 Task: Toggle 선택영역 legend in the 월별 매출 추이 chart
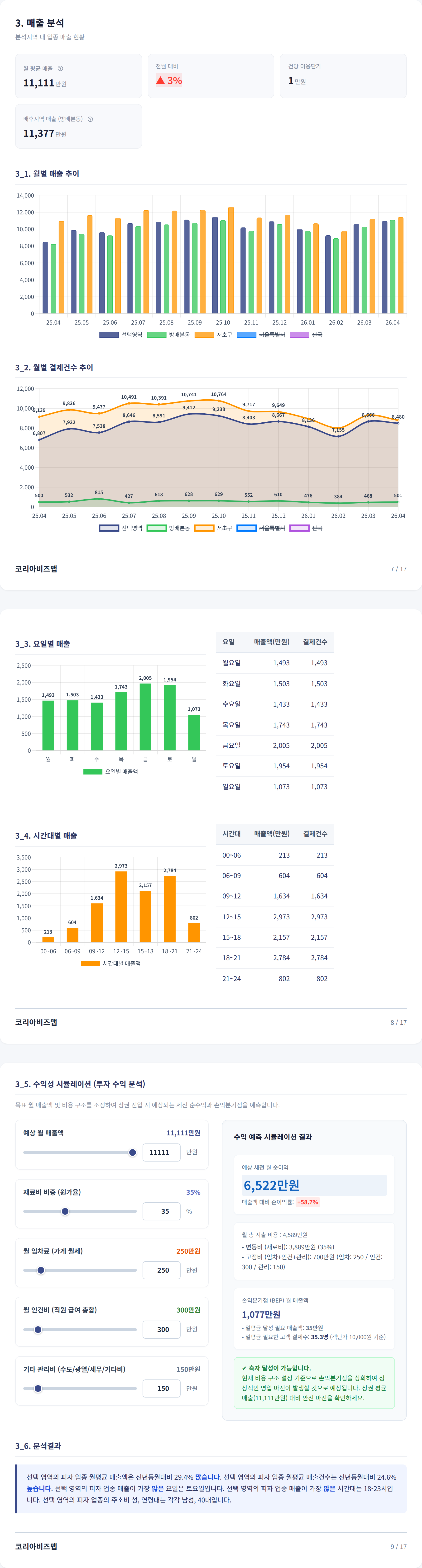[120, 335]
